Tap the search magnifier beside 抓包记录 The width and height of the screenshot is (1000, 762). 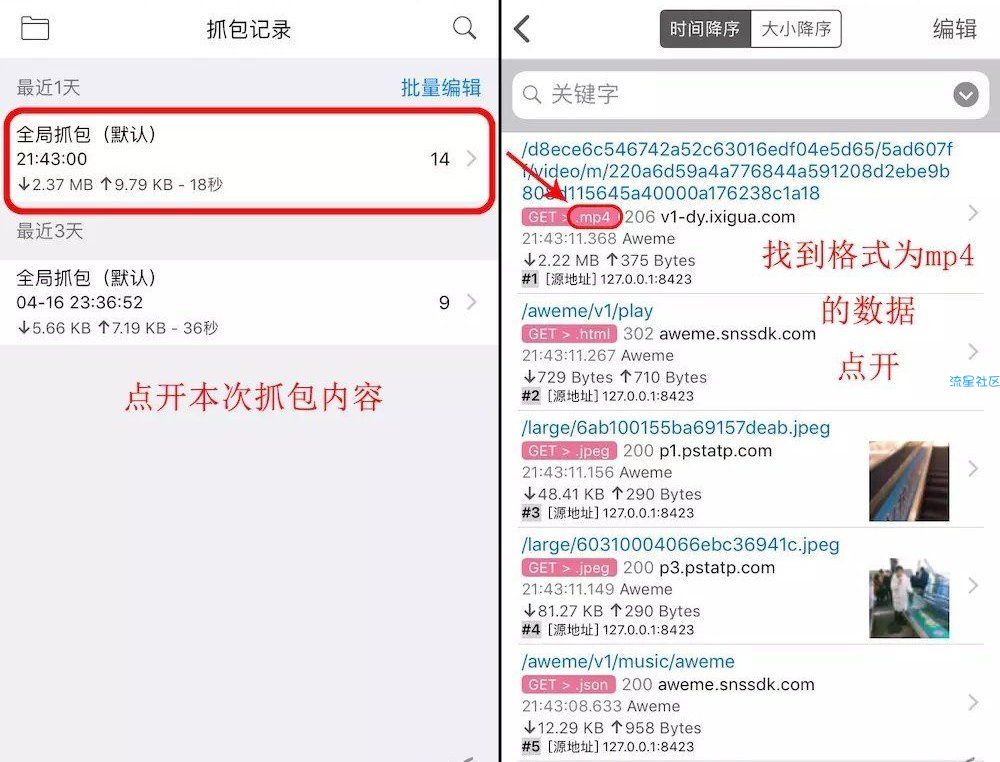point(464,28)
